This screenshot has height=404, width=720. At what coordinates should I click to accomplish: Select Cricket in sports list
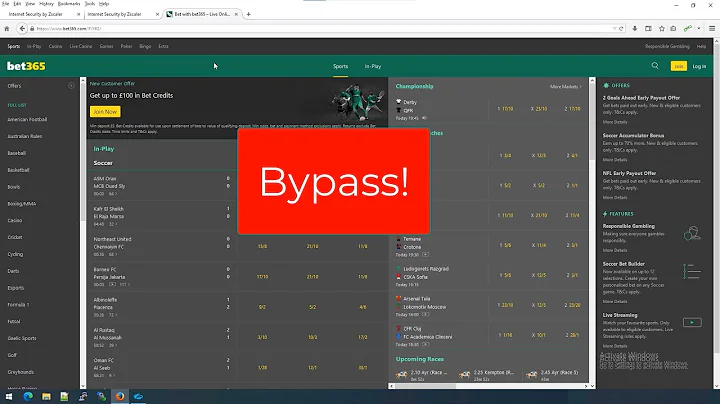click(x=15, y=237)
